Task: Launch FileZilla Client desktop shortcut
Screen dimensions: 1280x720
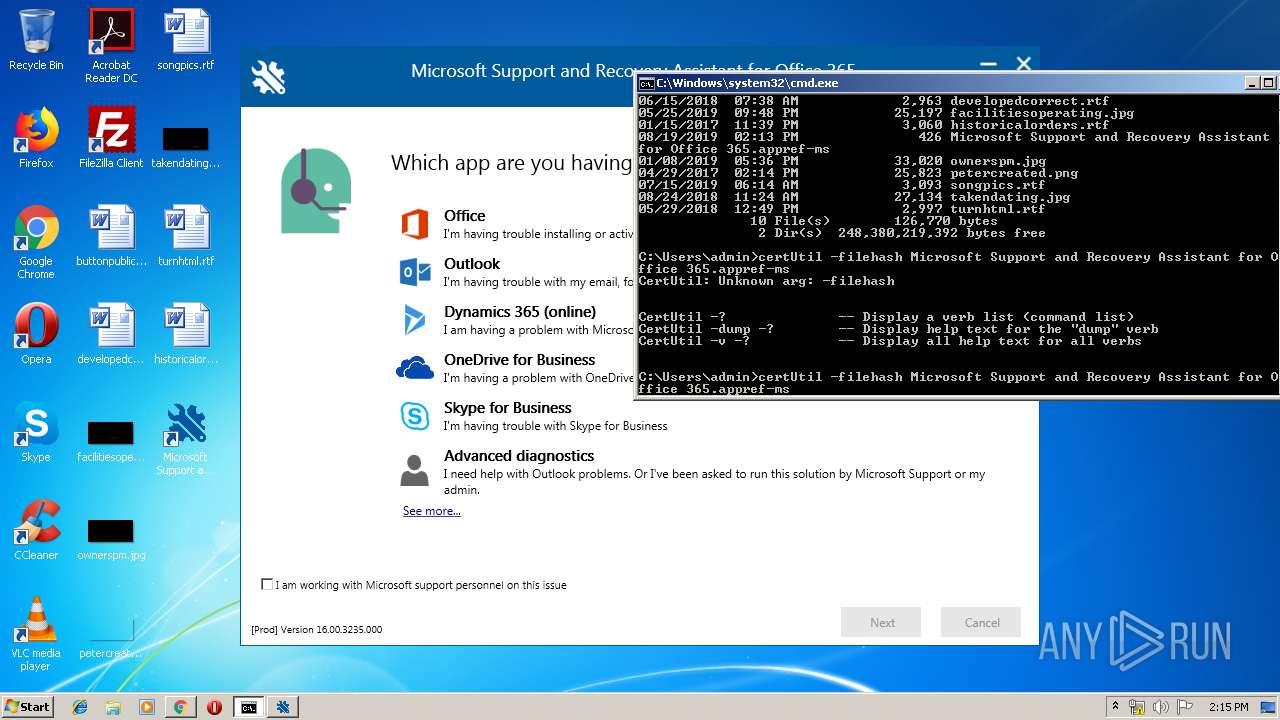Action: 111,138
